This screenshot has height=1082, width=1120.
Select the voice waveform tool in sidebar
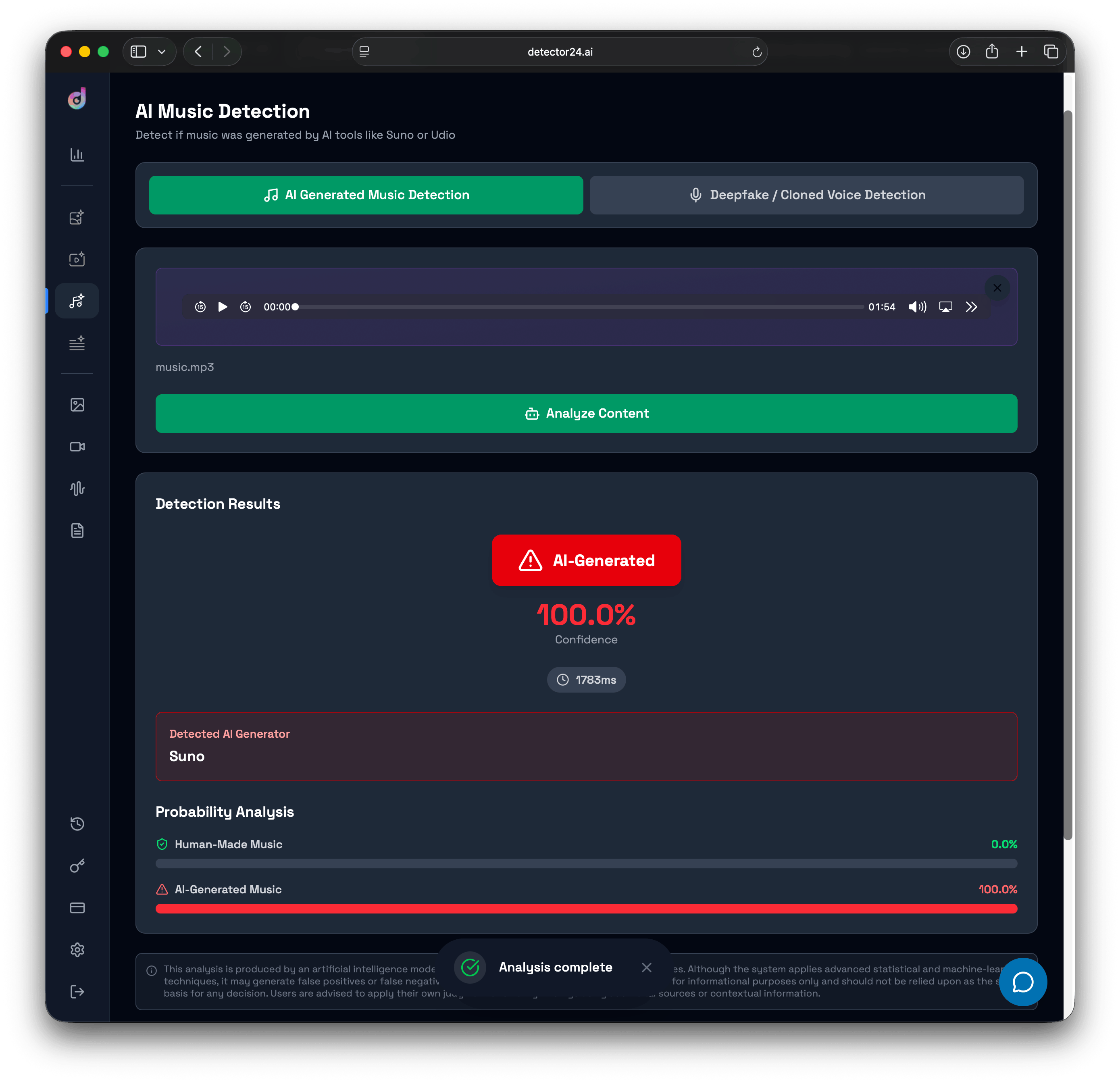(77, 488)
